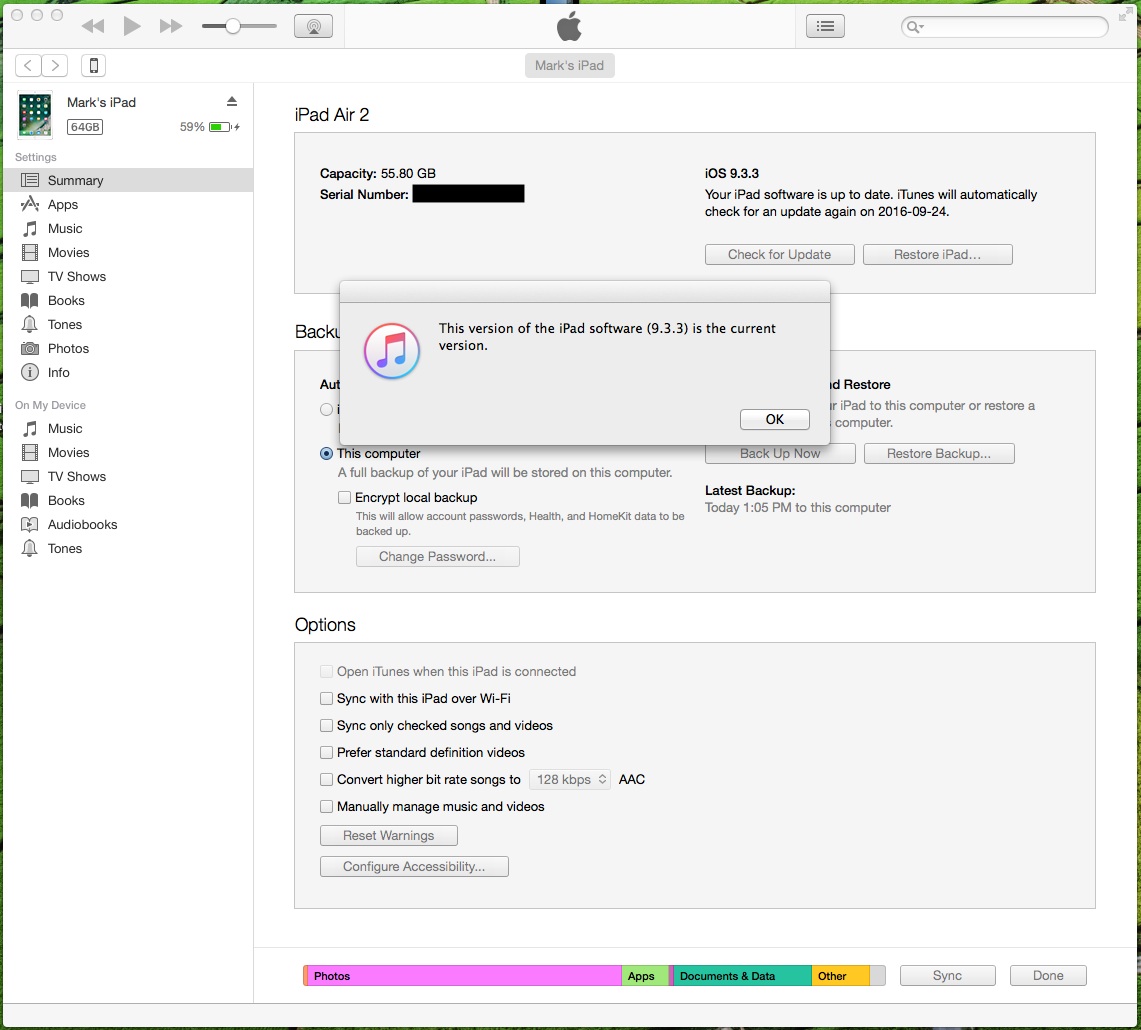Click Restore iPad... button
Viewport: 1141px width, 1030px height.
pos(937,254)
